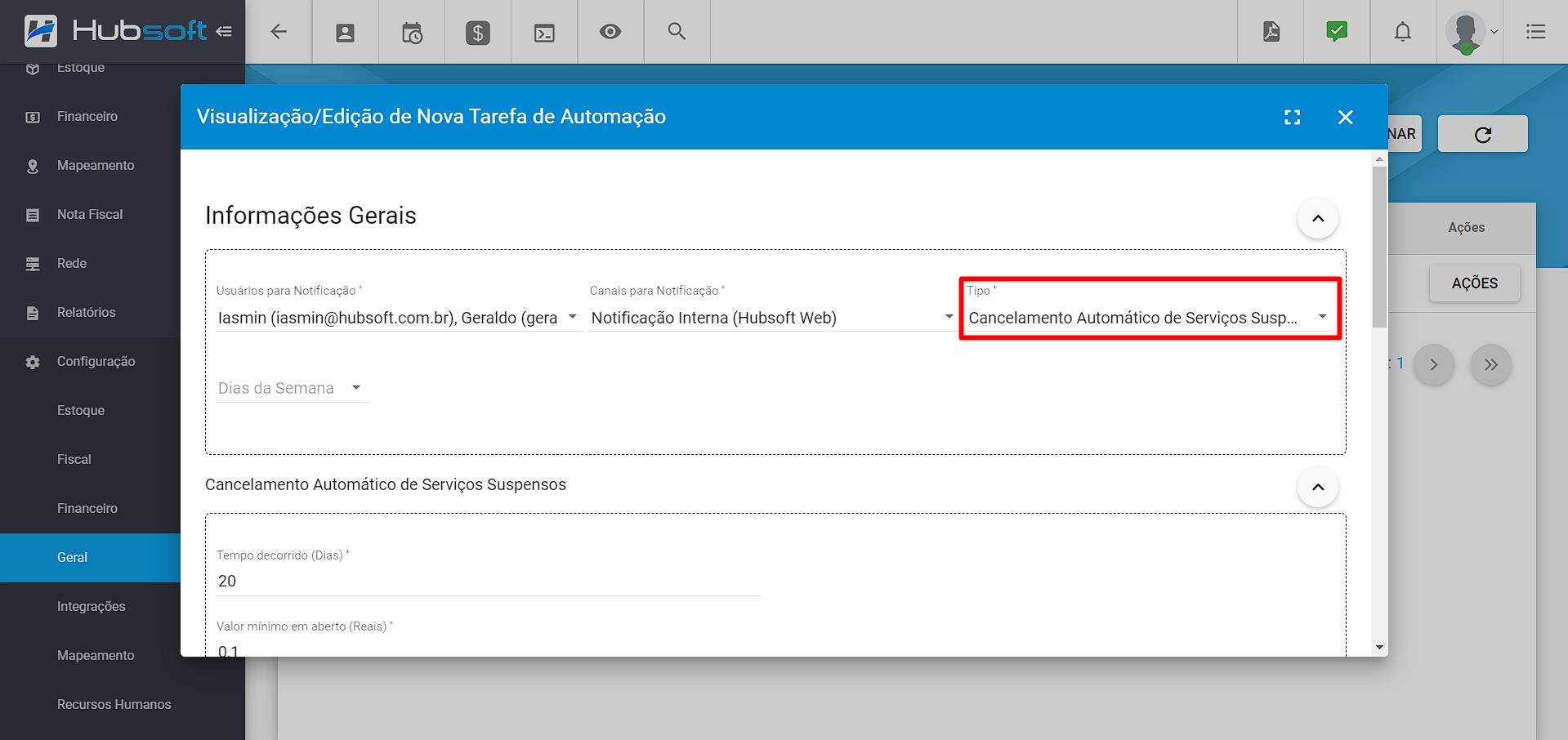Open the notifications bell
The width and height of the screenshot is (1568, 740).
pyautogui.click(x=1403, y=32)
